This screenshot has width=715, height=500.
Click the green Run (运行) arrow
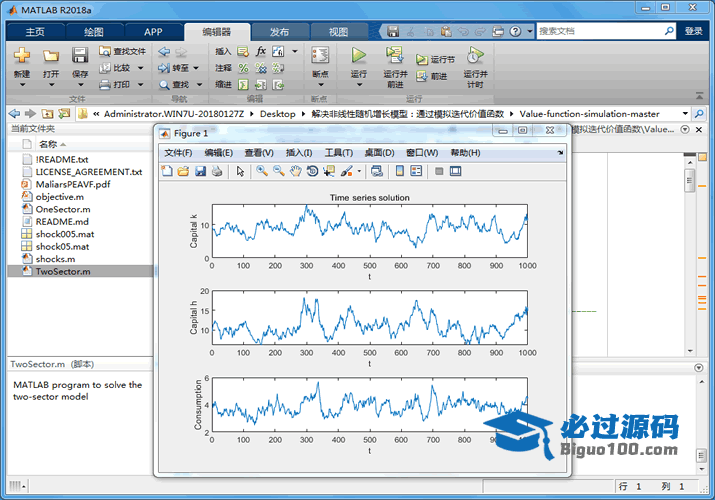pos(358,56)
